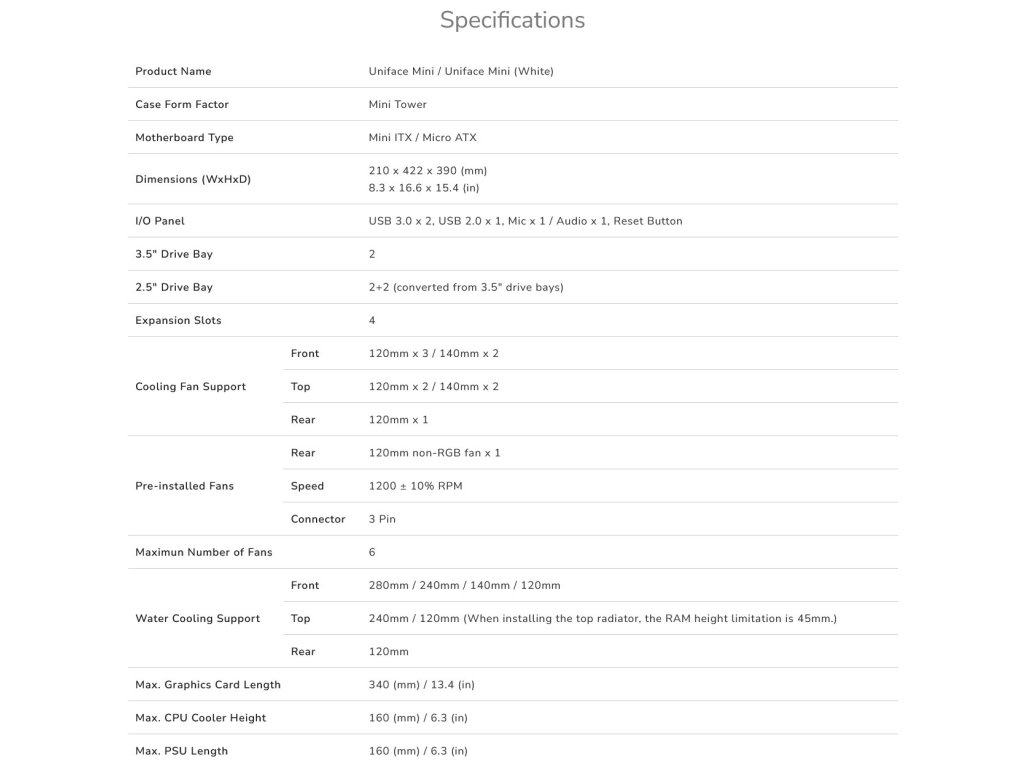Click the Dimensions (WxHxD) label
Screen dimensions: 1024x768
(193, 179)
